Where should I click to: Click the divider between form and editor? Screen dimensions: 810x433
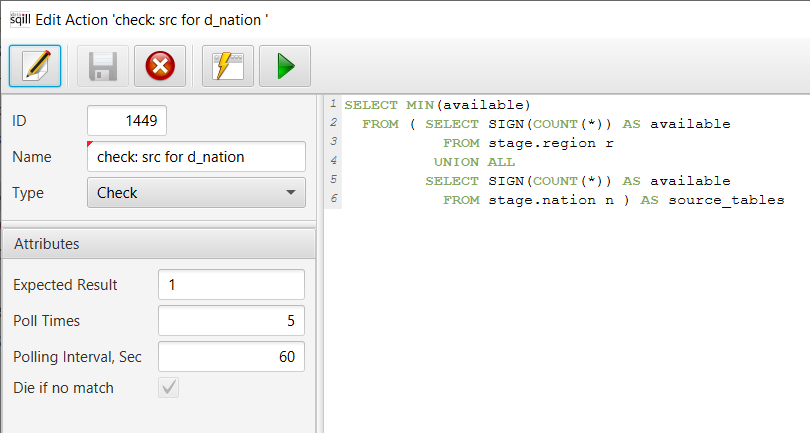(319, 260)
